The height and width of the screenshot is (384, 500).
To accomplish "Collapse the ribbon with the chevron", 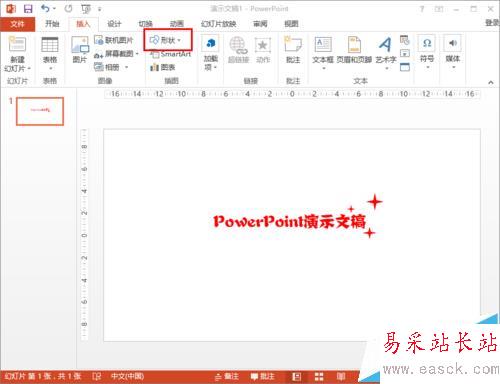I will tap(491, 82).
